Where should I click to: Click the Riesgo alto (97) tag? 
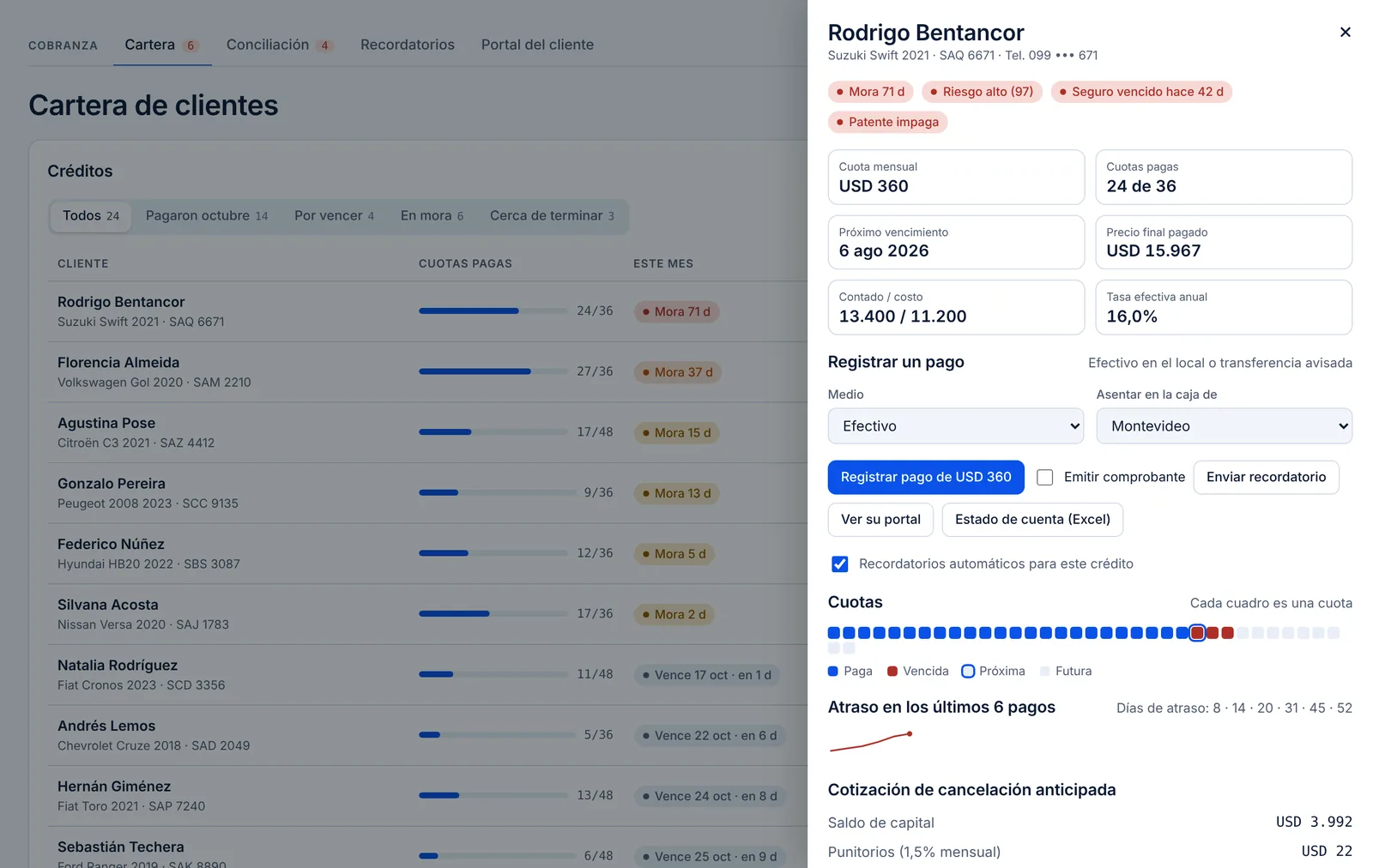click(982, 92)
